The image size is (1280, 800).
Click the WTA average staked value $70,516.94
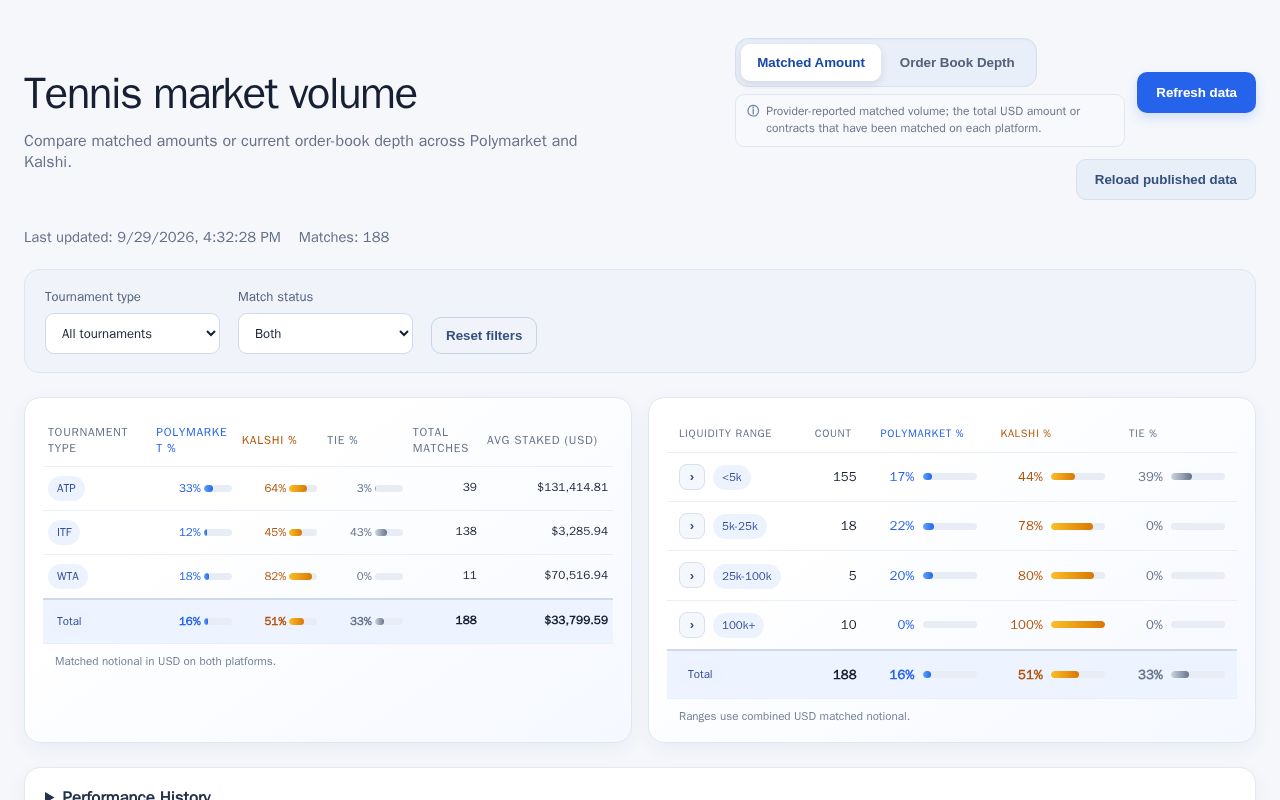tap(576, 575)
